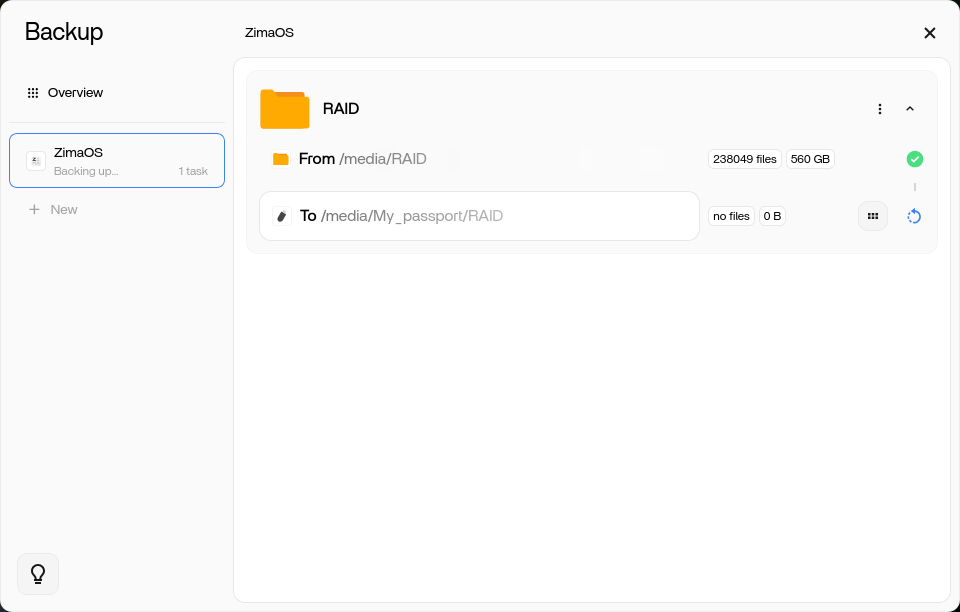This screenshot has height=612, width=960.
Task: Click the ZimaOS header title
Action: coord(269,32)
